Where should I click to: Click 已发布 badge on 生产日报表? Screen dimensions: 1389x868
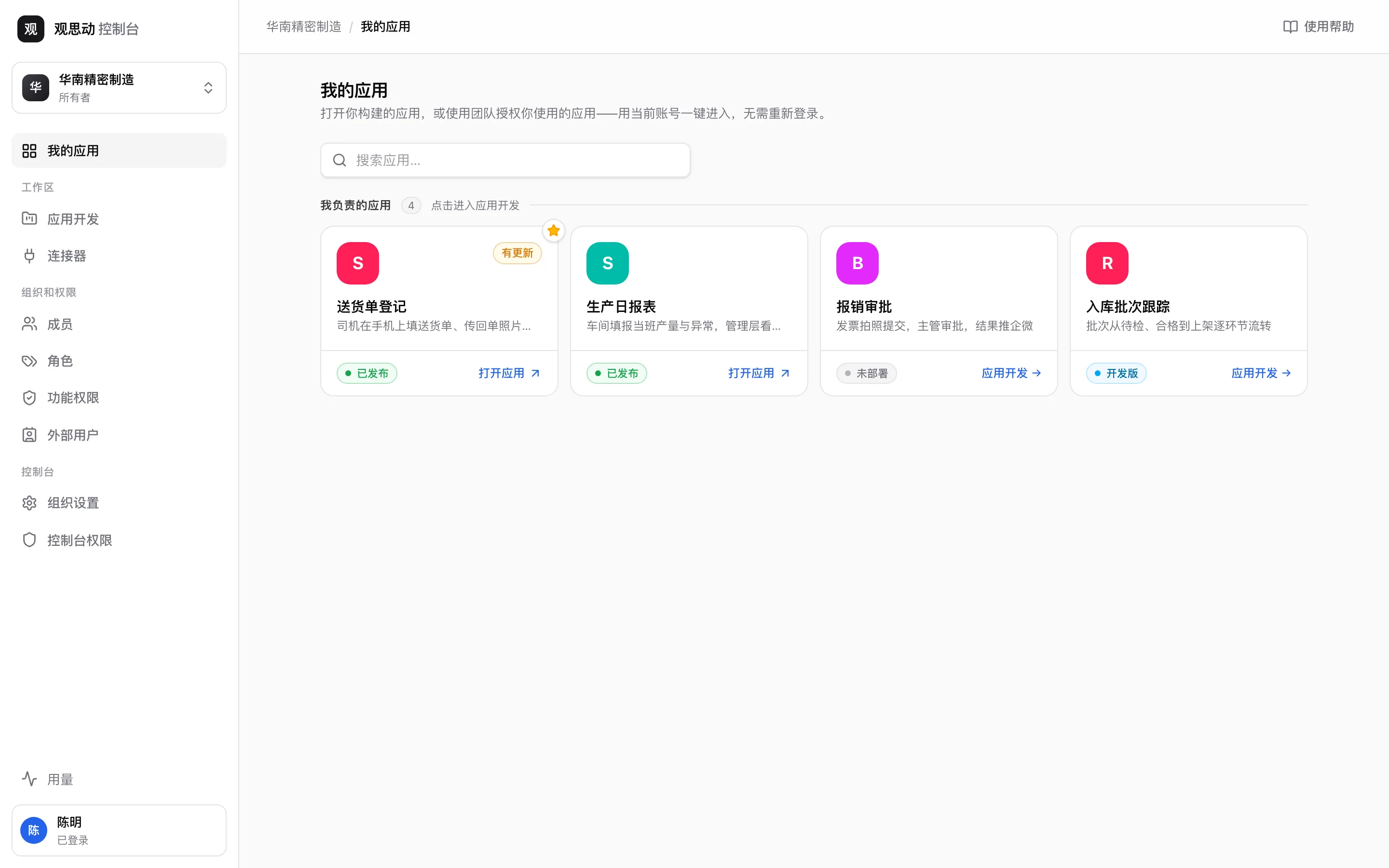[616, 373]
